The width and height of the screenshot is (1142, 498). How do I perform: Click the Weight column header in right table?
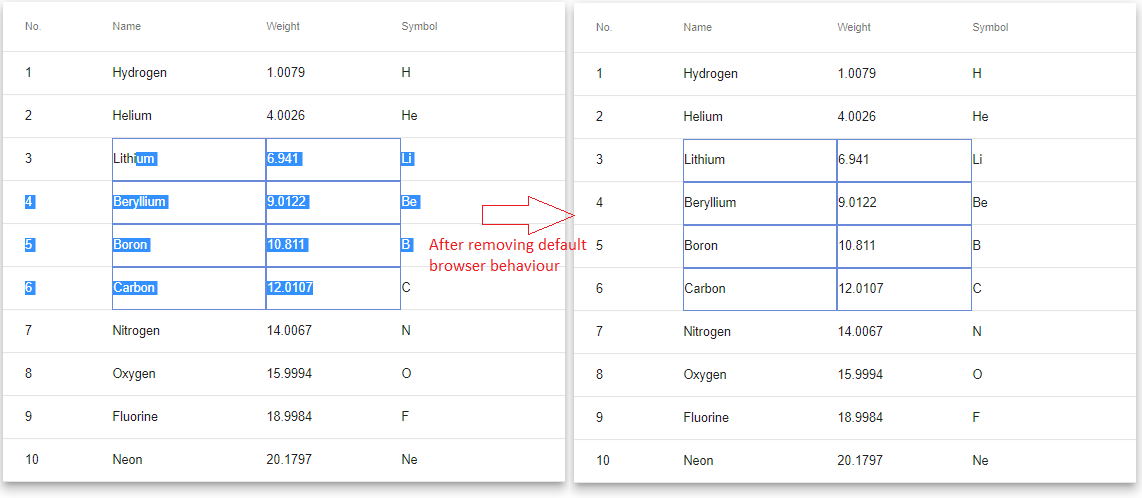pos(854,28)
